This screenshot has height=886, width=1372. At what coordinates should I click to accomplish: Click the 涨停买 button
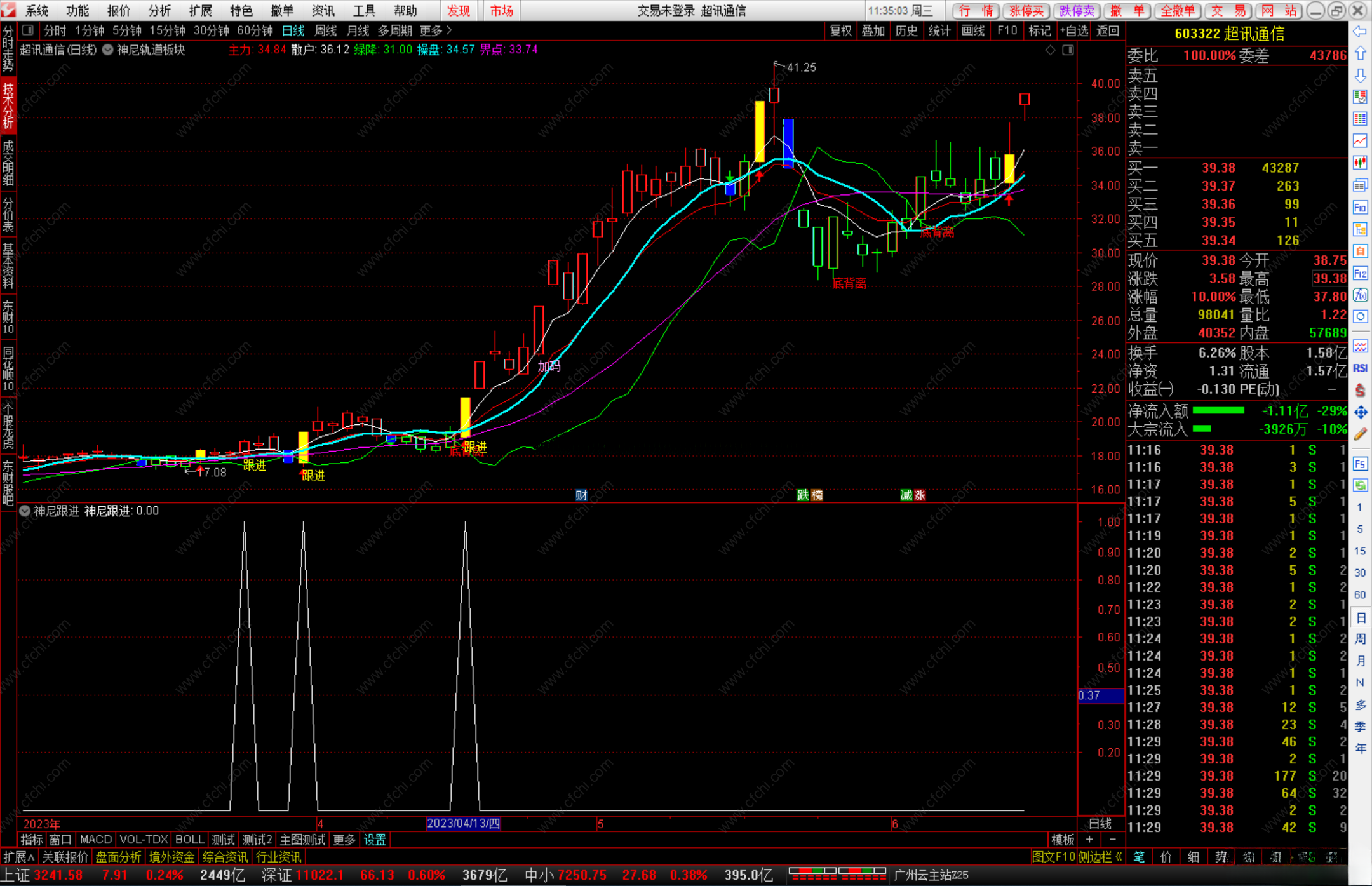1026,11
